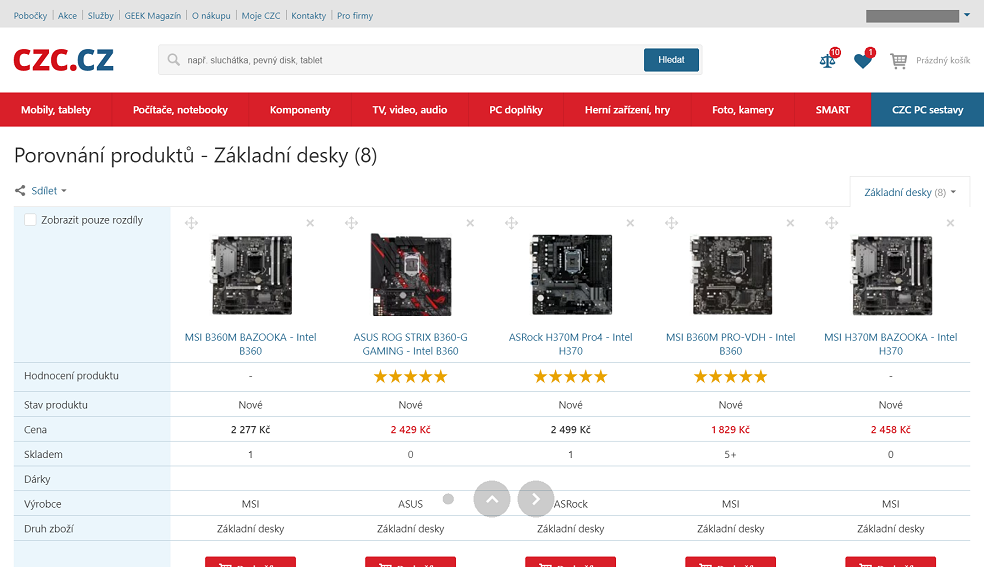
Task: Open the GEEK Magazín link
Action: [x=152, y=16]
